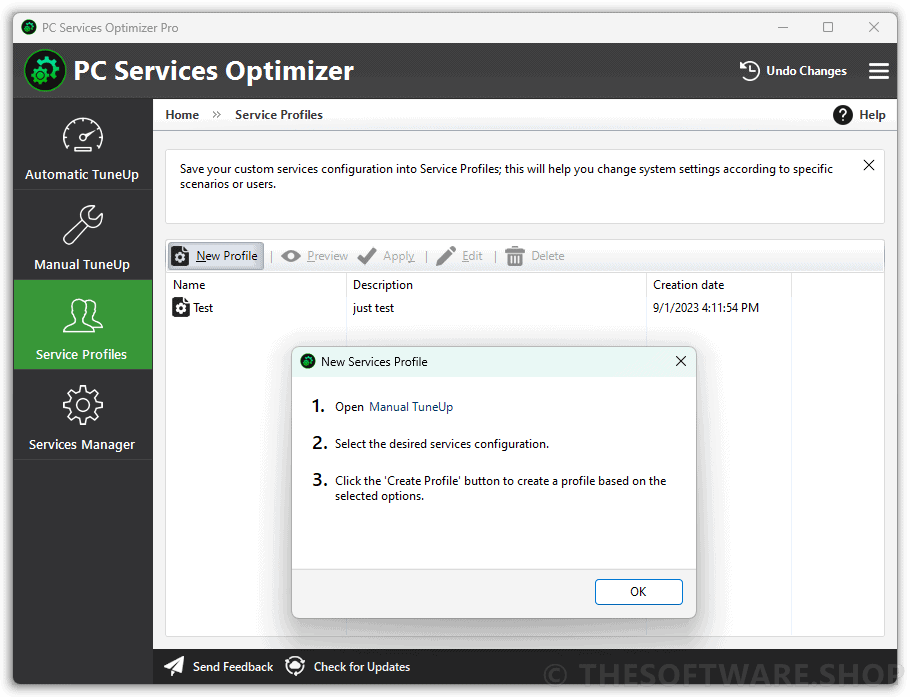
Task: Select Service Profiles in the sidebar
Action: [82, 325]
